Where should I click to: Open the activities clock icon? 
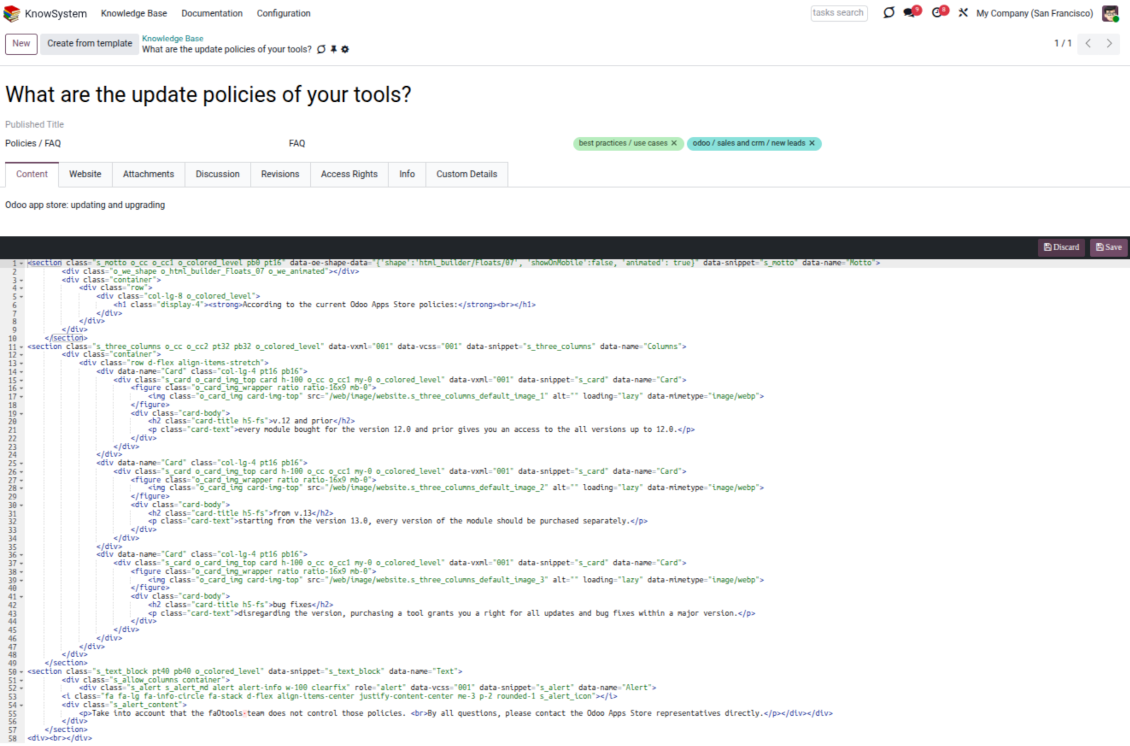click(938, 13)
